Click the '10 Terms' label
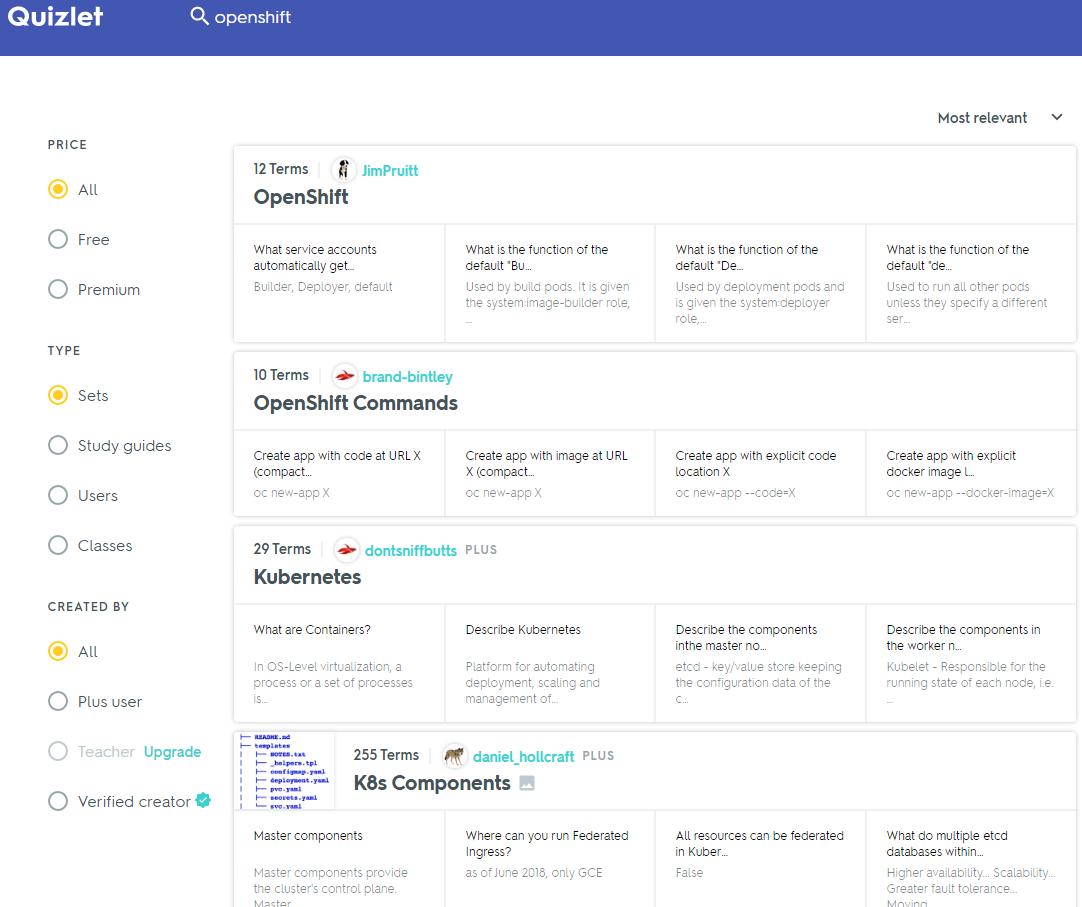Image resolution: width=1082 pixels, height=907 pixels. [x=281, y=375]
